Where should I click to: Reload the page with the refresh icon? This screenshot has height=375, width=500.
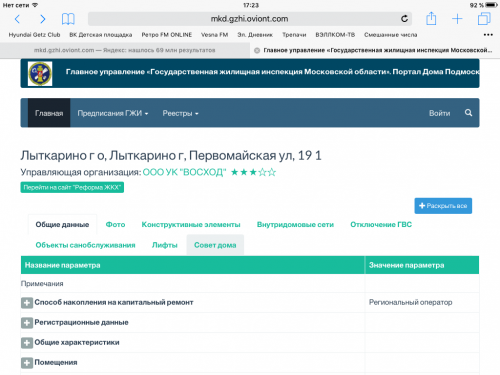[404, 19]
